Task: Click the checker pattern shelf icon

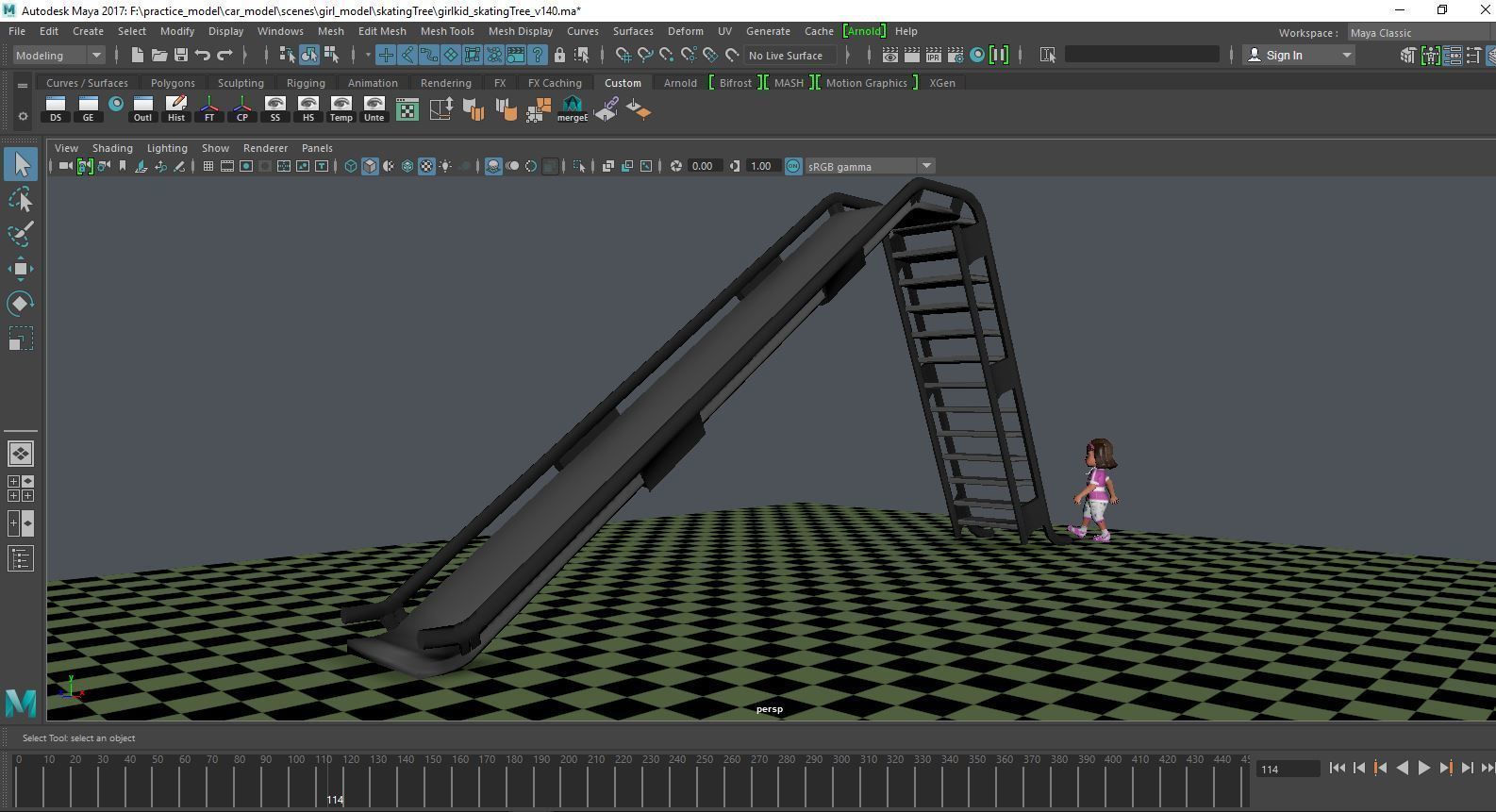Action: [407, 109]
